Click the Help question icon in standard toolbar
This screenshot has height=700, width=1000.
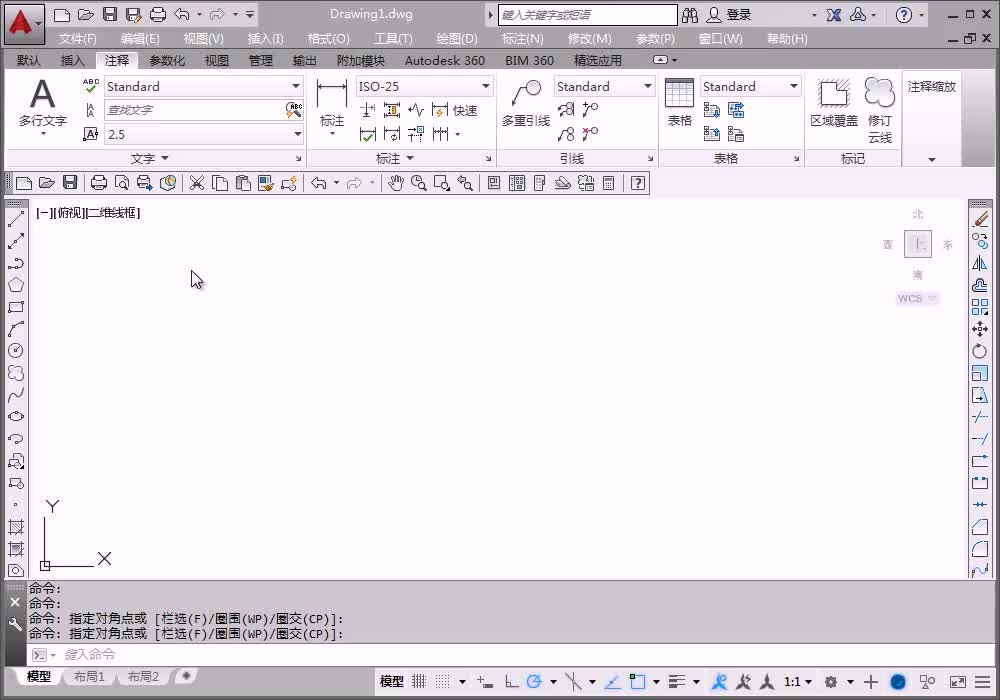pyautogui.click(x=638, y=184)
